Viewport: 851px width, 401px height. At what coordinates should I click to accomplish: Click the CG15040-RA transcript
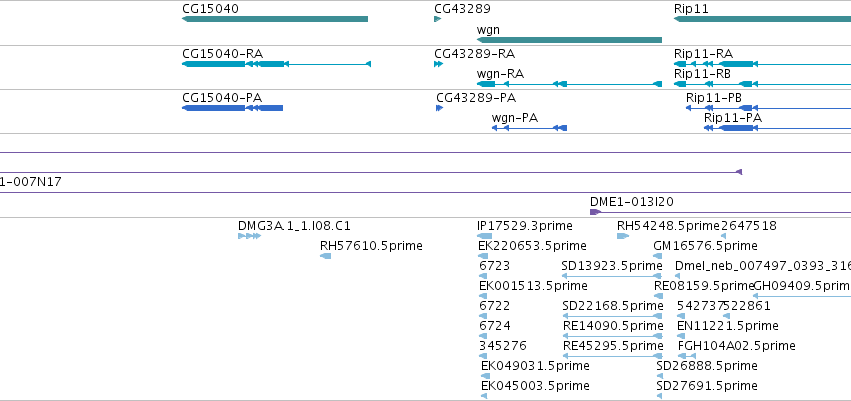(276, 64)
